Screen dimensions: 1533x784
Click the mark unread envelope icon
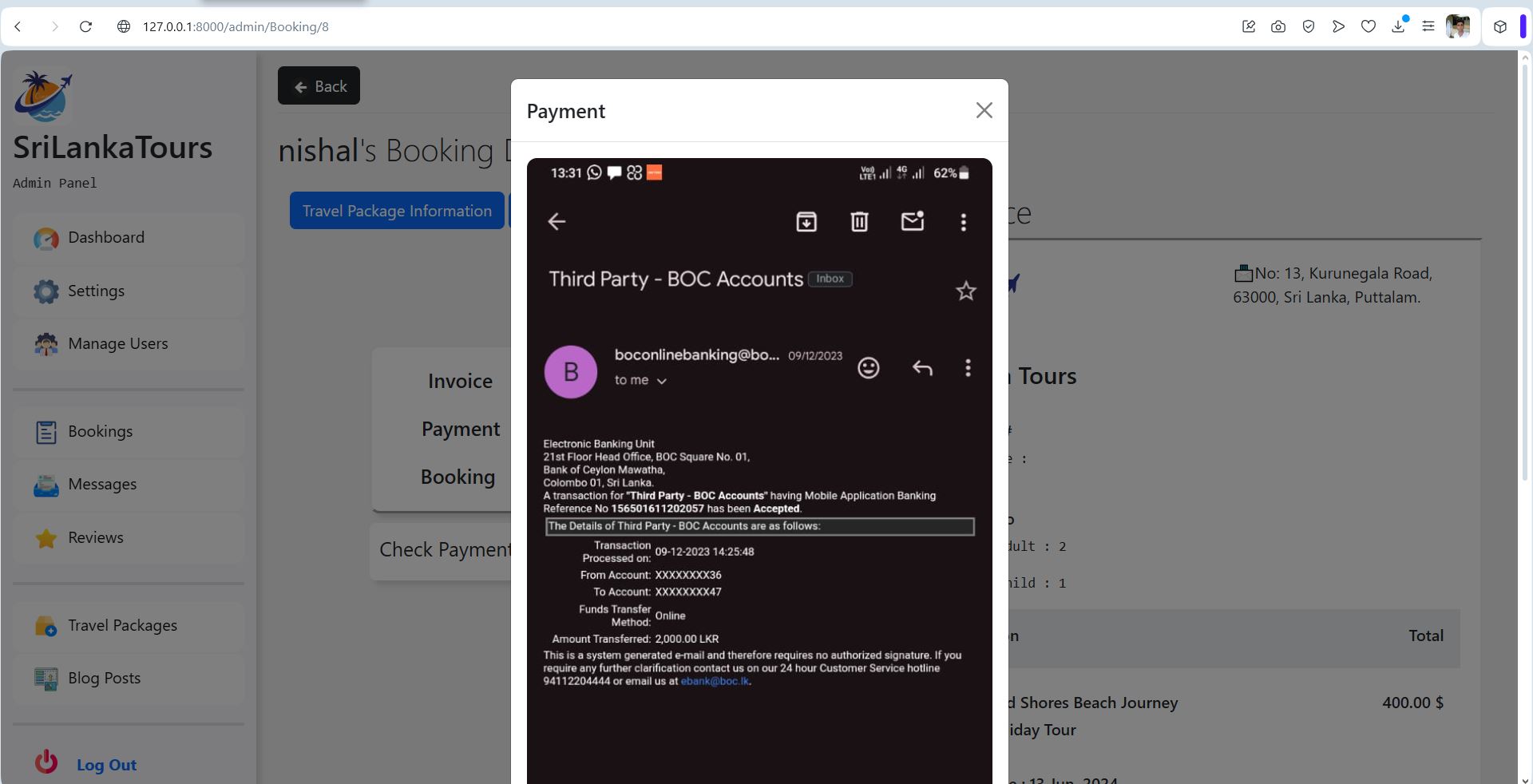point(913,221)
